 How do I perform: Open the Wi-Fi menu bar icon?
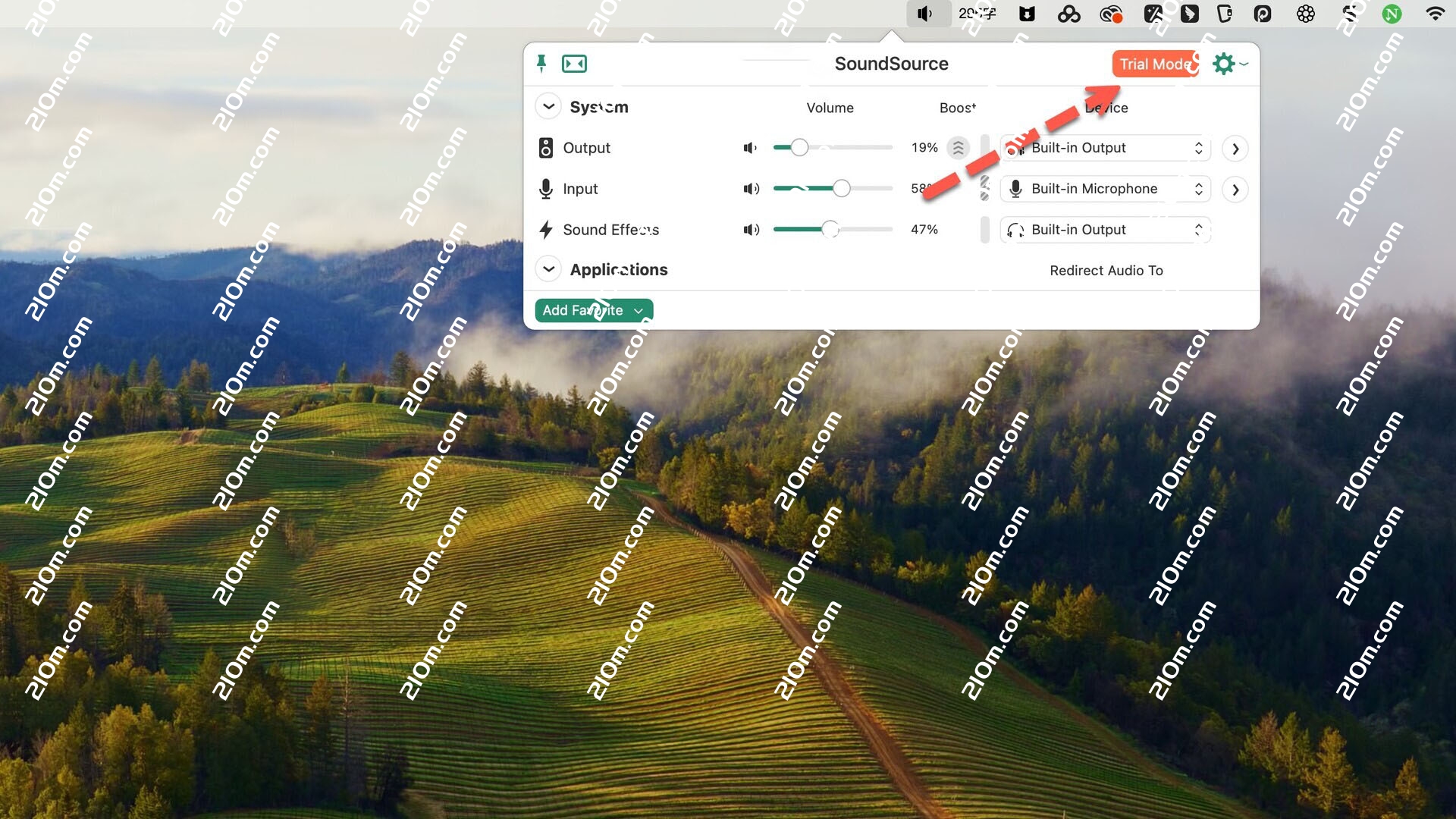tap(1434, 14)
